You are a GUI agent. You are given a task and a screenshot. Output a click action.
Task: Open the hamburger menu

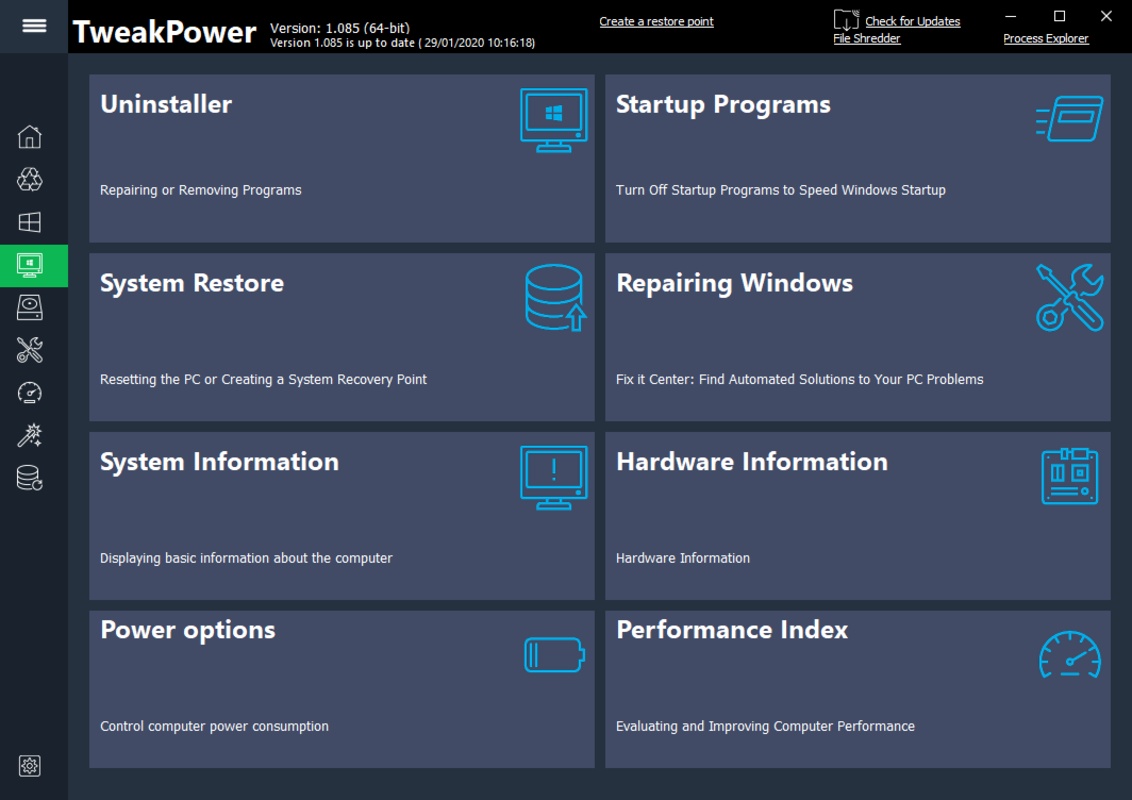click(x=34, y=26)
